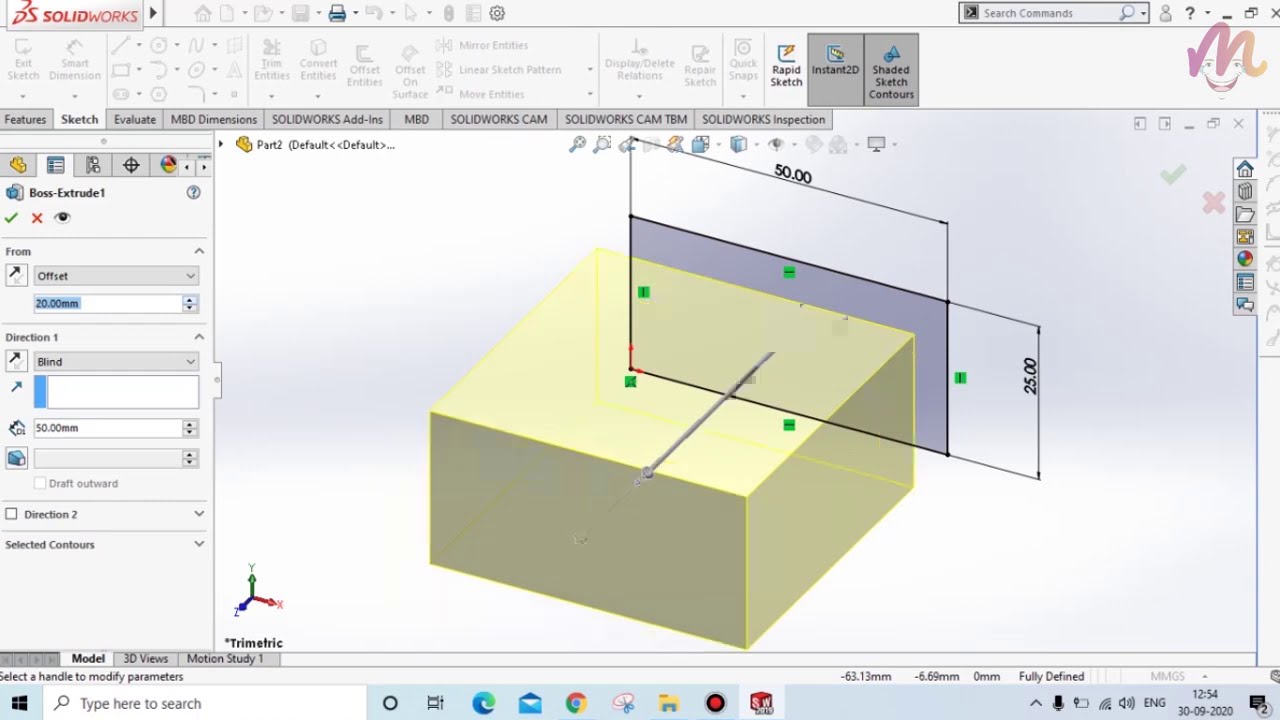
Task: Open File Explorer folder icon in task pane
Action: [1245, 214]
